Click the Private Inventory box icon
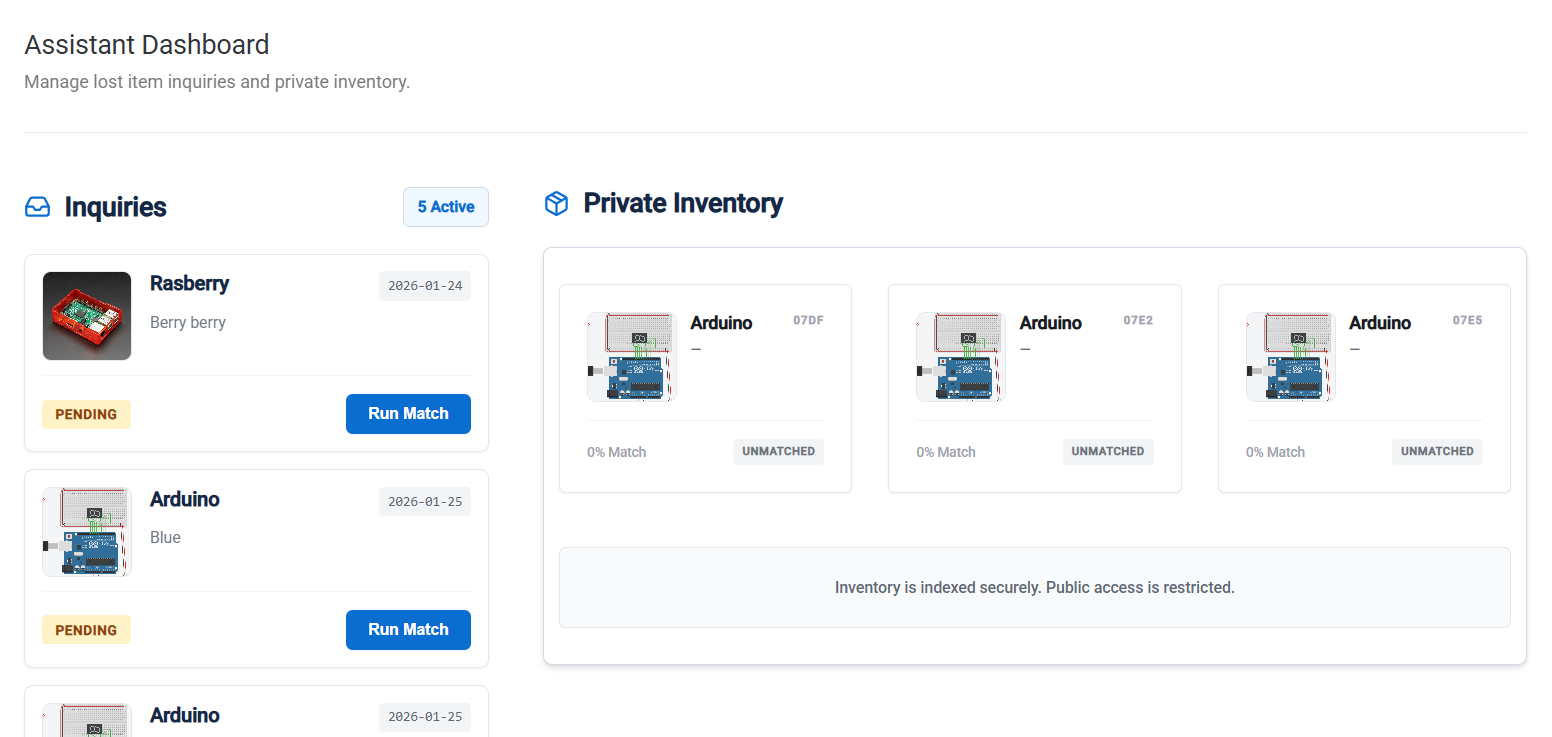1552x737 pixels. (x=556, y=203)
